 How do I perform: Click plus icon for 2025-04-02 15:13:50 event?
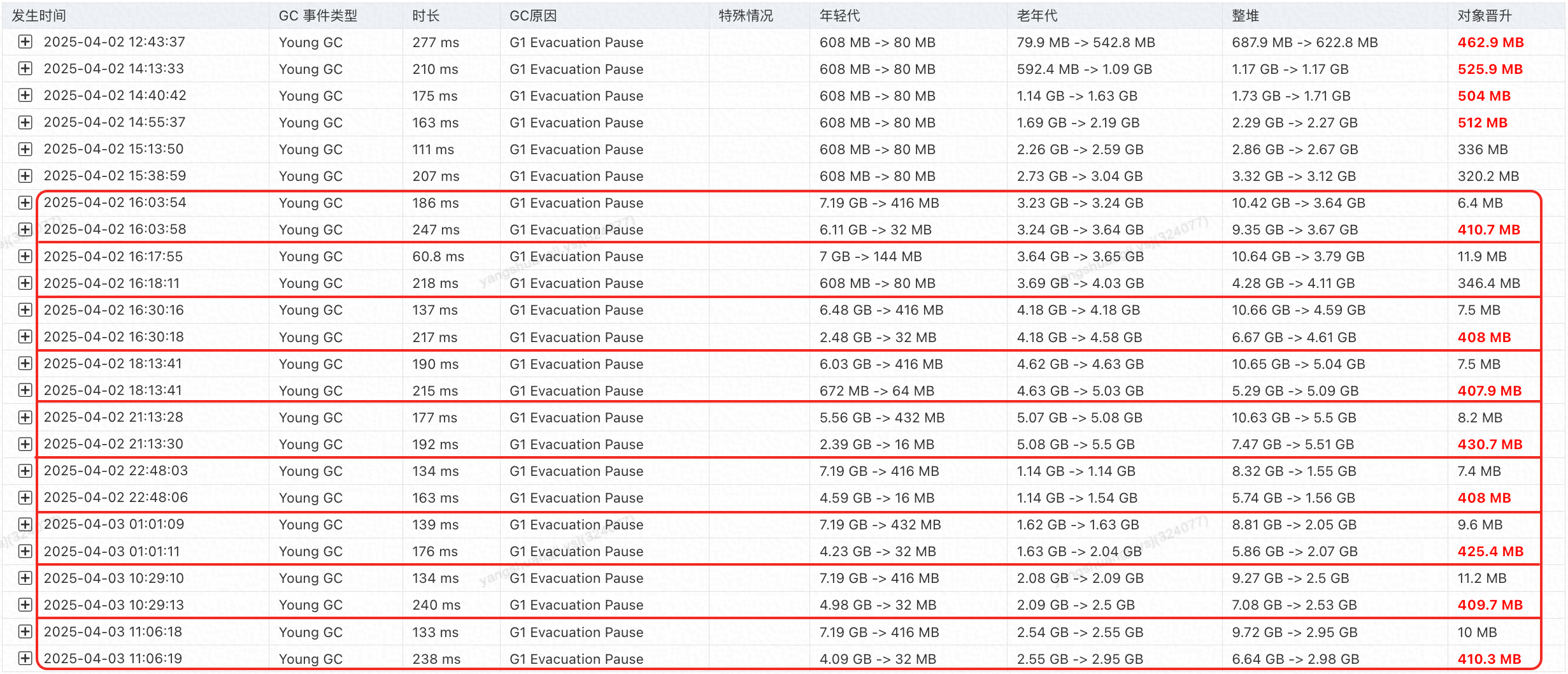25,149
